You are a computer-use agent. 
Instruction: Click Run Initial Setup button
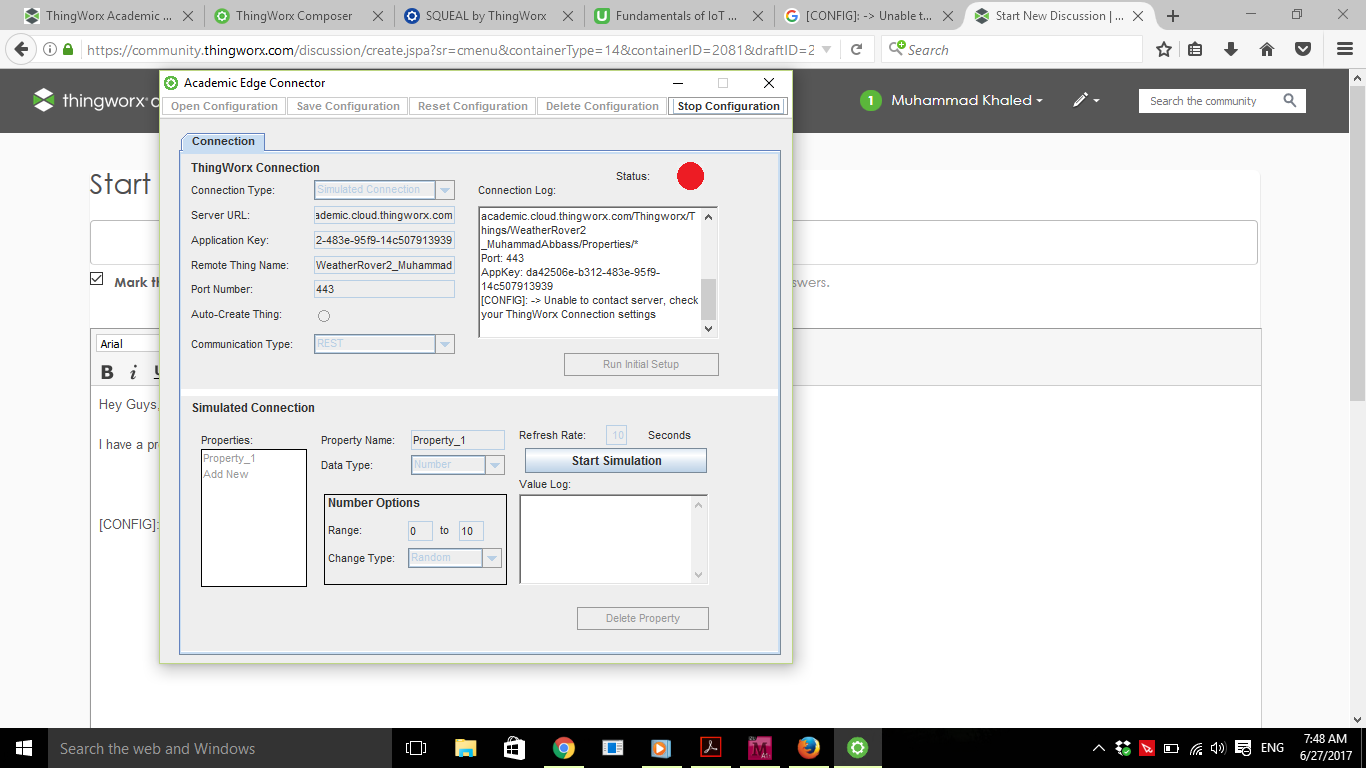641,364
